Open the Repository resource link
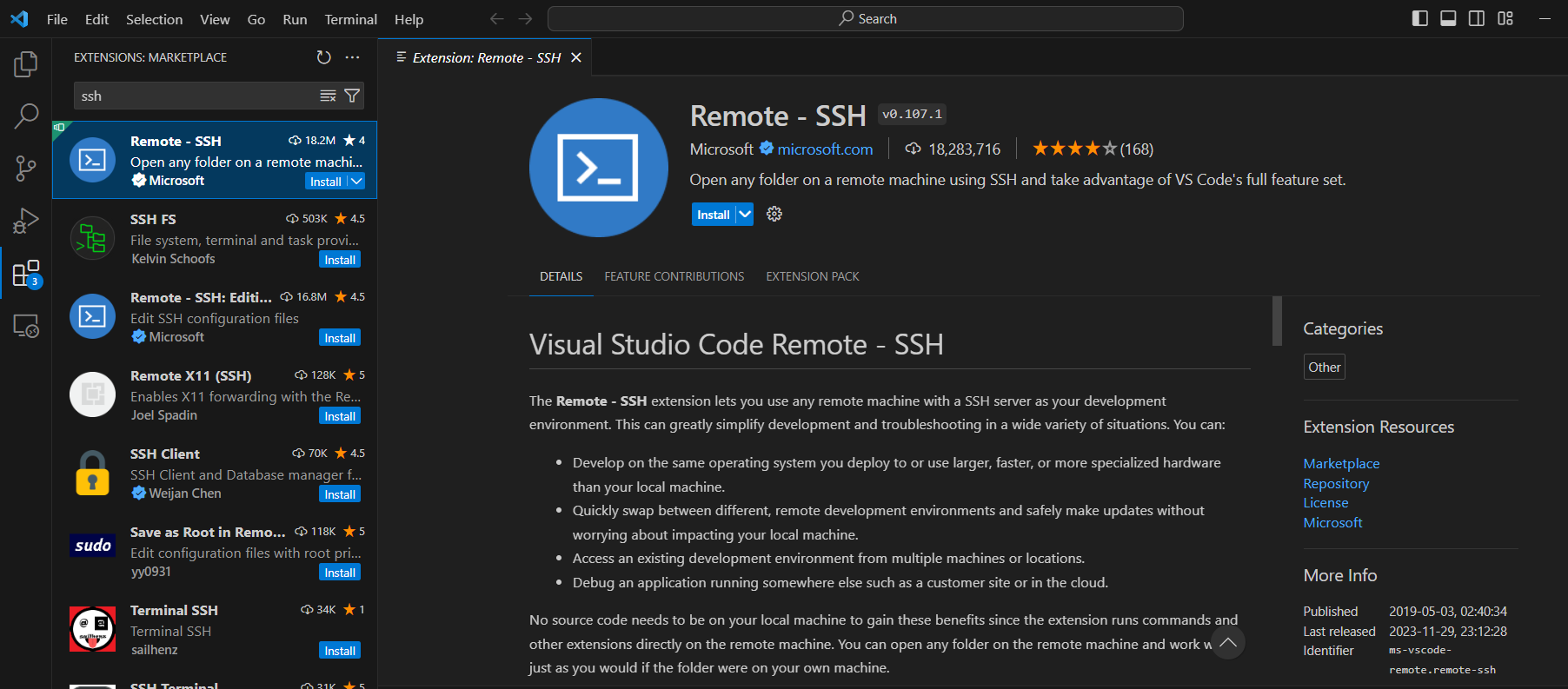 (x=1336, y=483)
